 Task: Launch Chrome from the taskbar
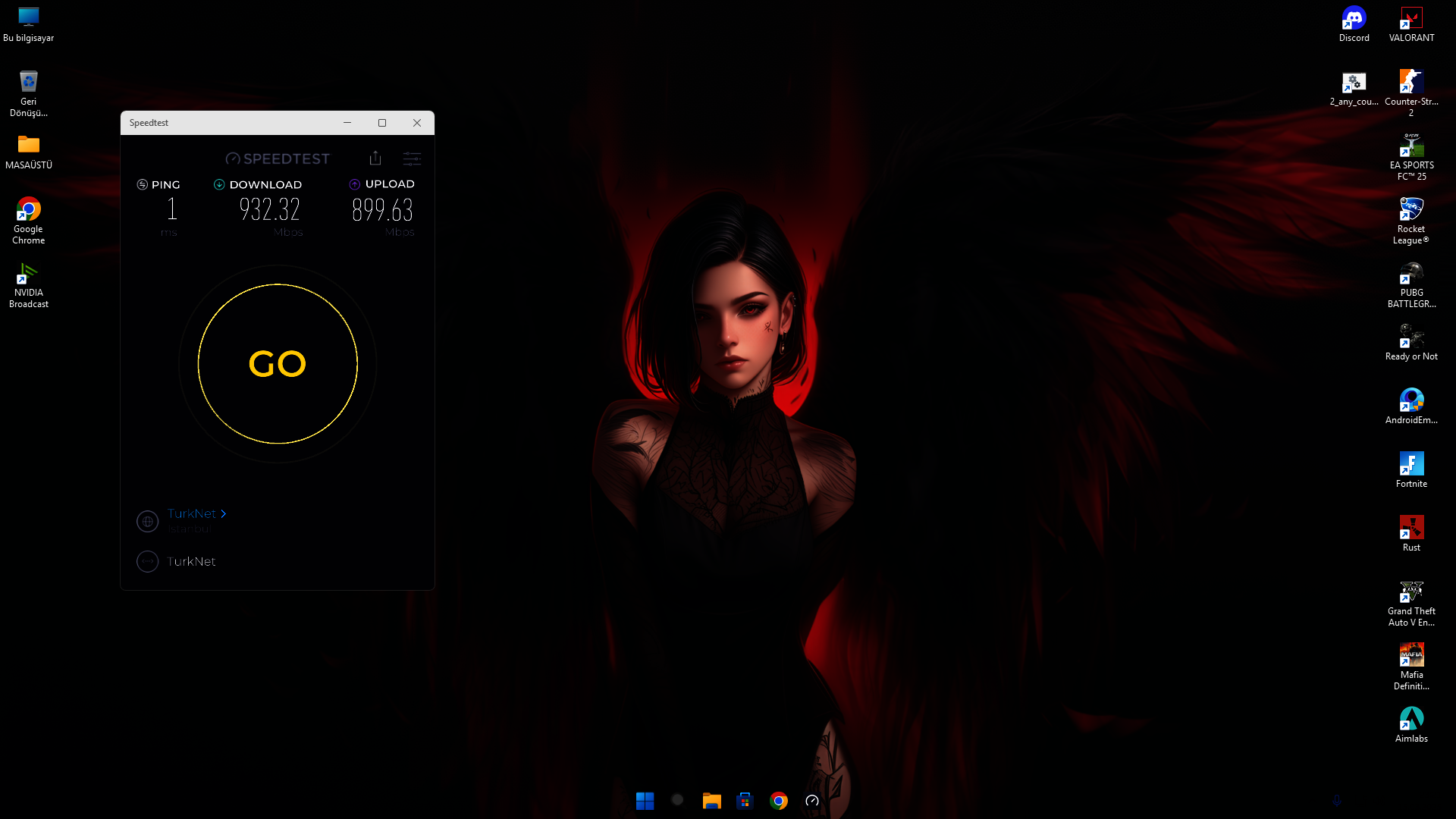(779, 801)
